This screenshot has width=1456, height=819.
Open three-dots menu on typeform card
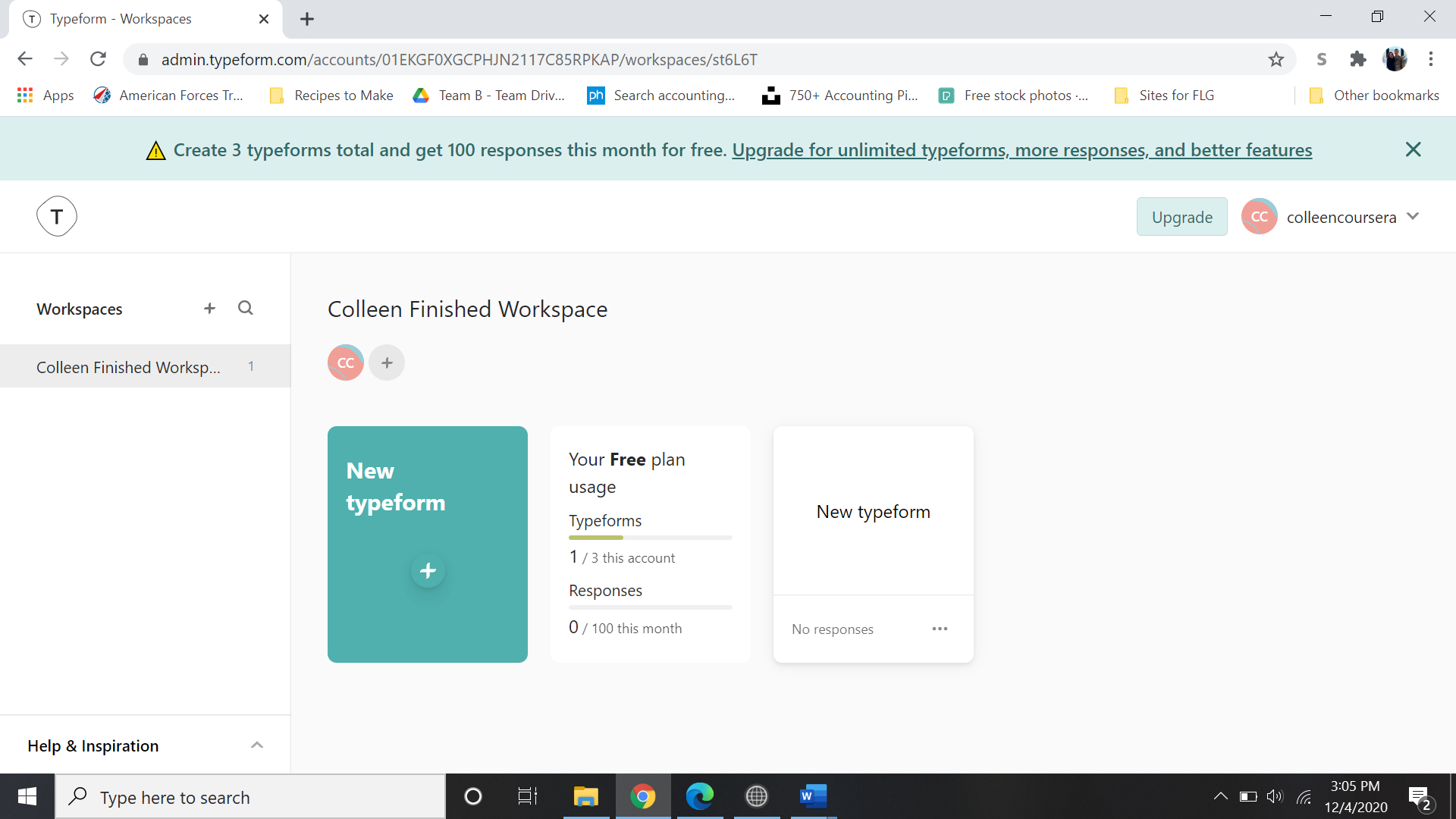[940, 629]
